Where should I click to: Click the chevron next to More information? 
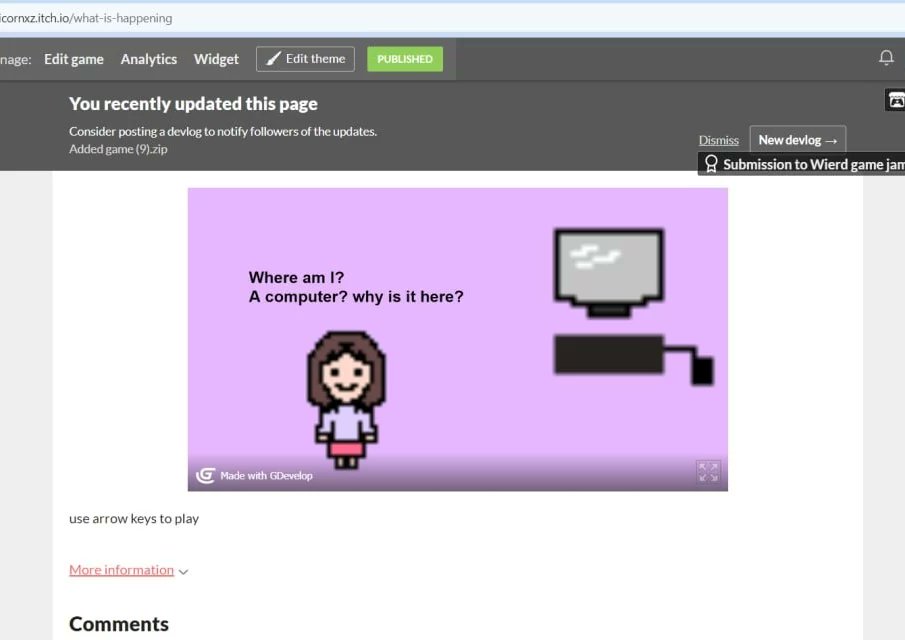tap(184, 572)
